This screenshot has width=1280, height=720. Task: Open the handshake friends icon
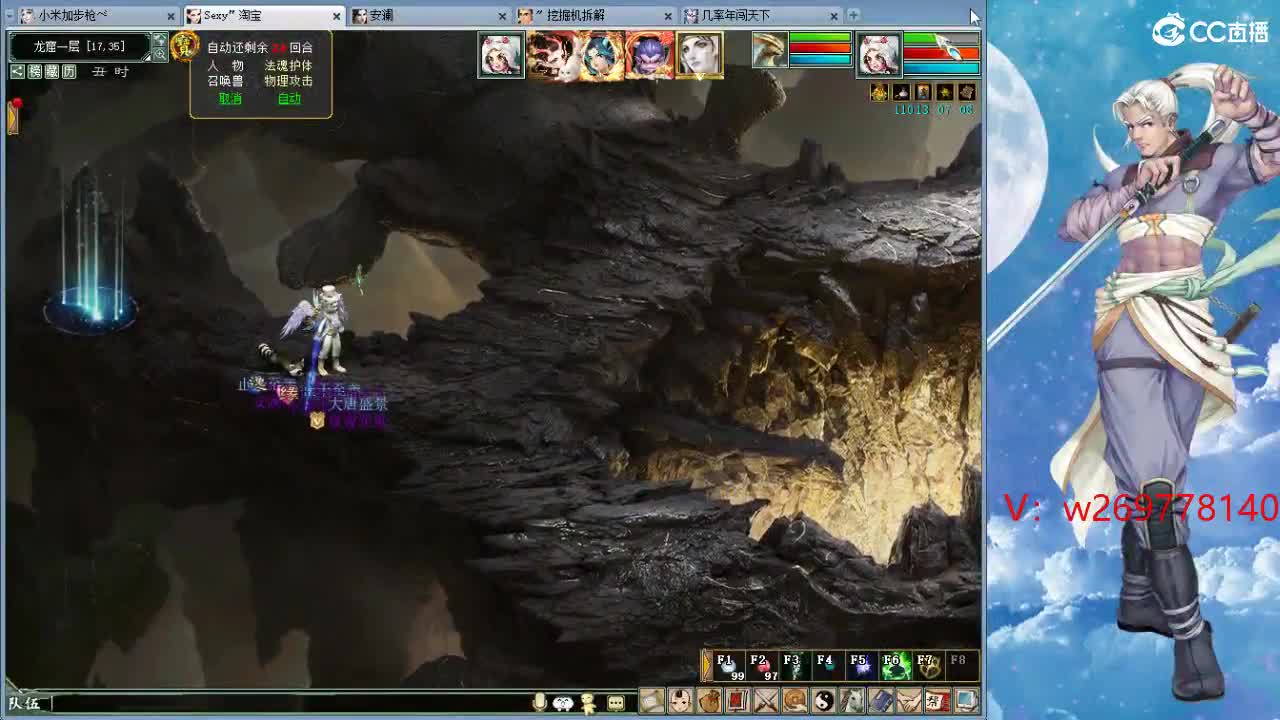[x=909, y=701]
